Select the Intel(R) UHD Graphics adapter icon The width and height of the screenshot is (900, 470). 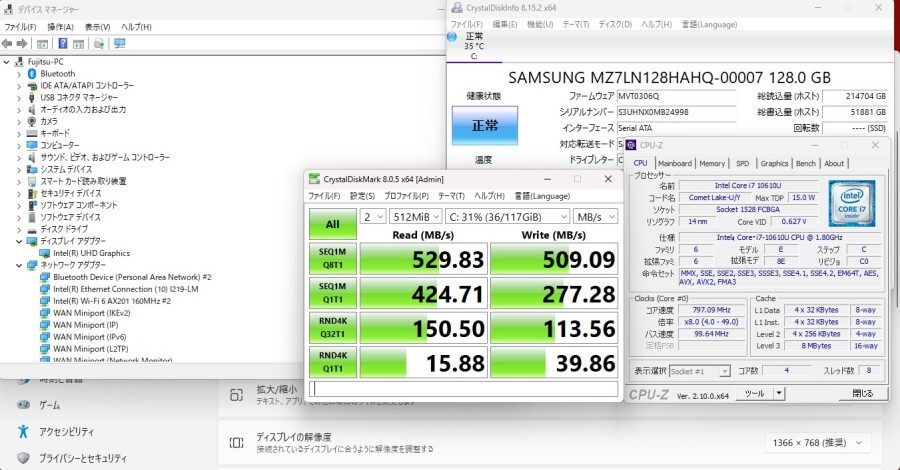click(x=45, y=253)
